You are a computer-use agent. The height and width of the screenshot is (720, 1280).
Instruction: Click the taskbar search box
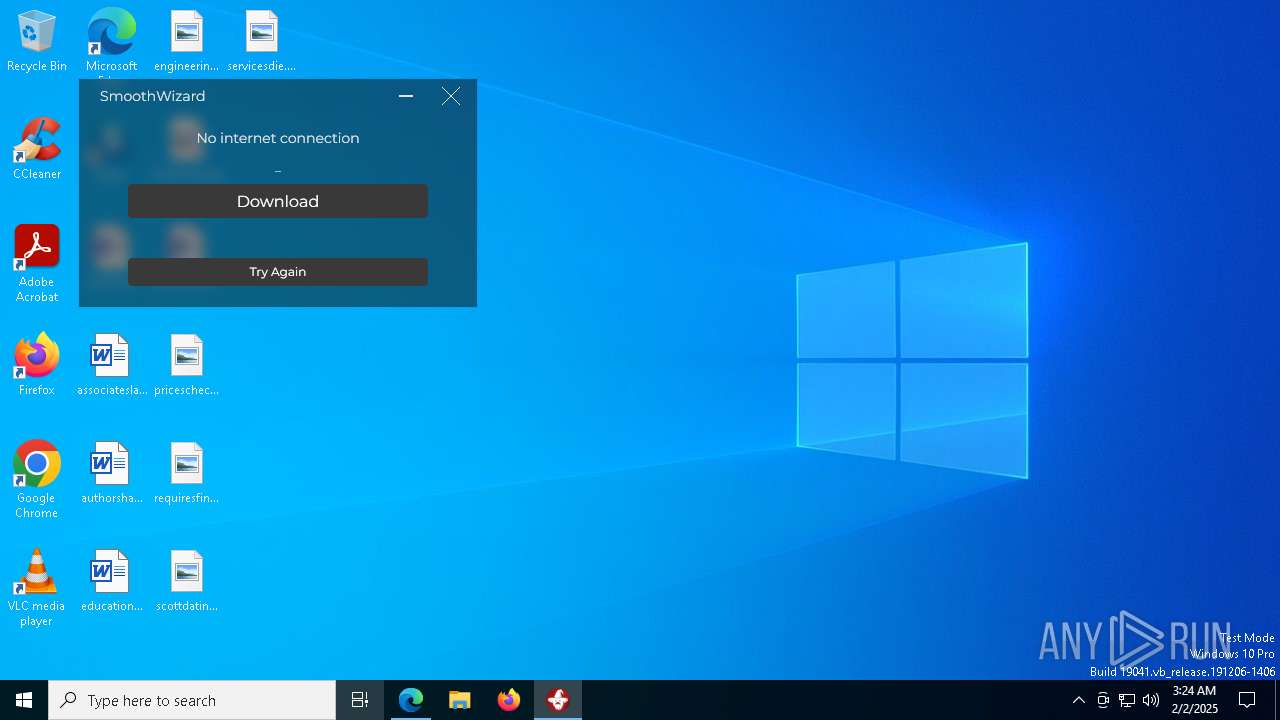click(x=192, y=700)
